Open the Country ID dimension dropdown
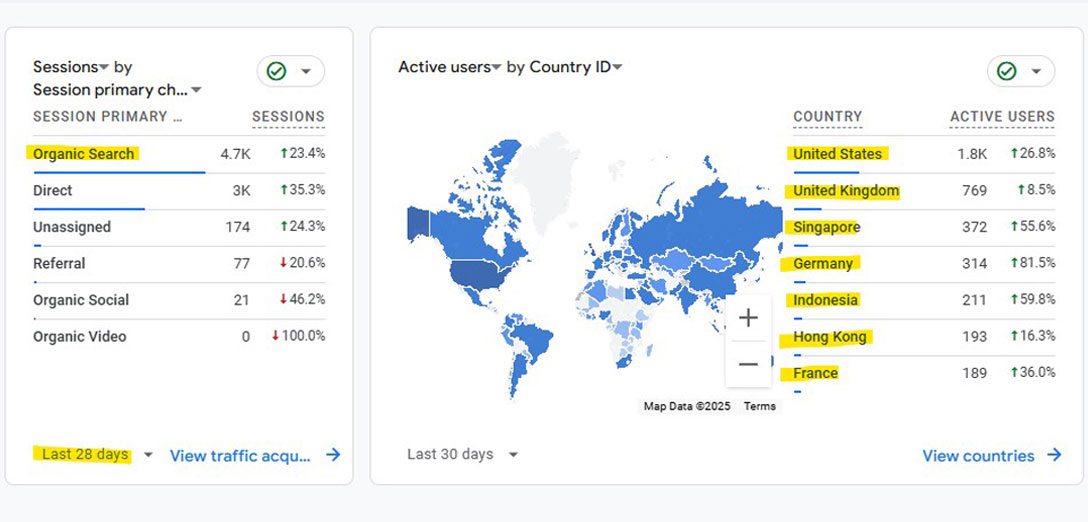The width and height of the screenshot is (1088, 522). point(576,67)
